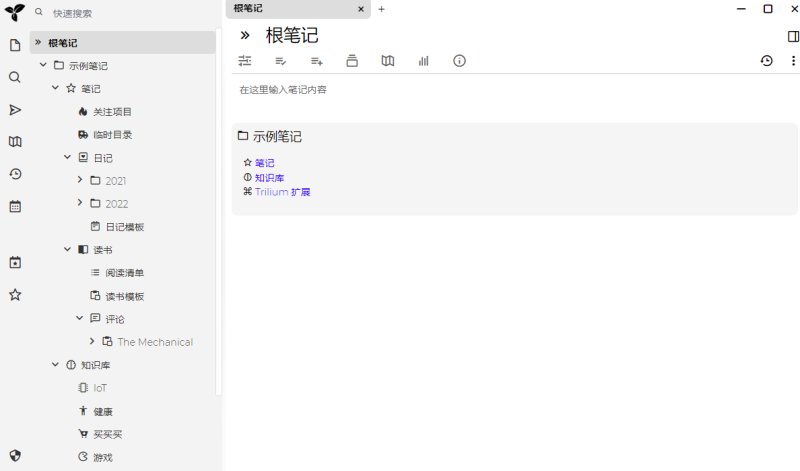Collapse the 日记 tree branch
This screenshot has width=800, height=471.
(x=67, y=157)
